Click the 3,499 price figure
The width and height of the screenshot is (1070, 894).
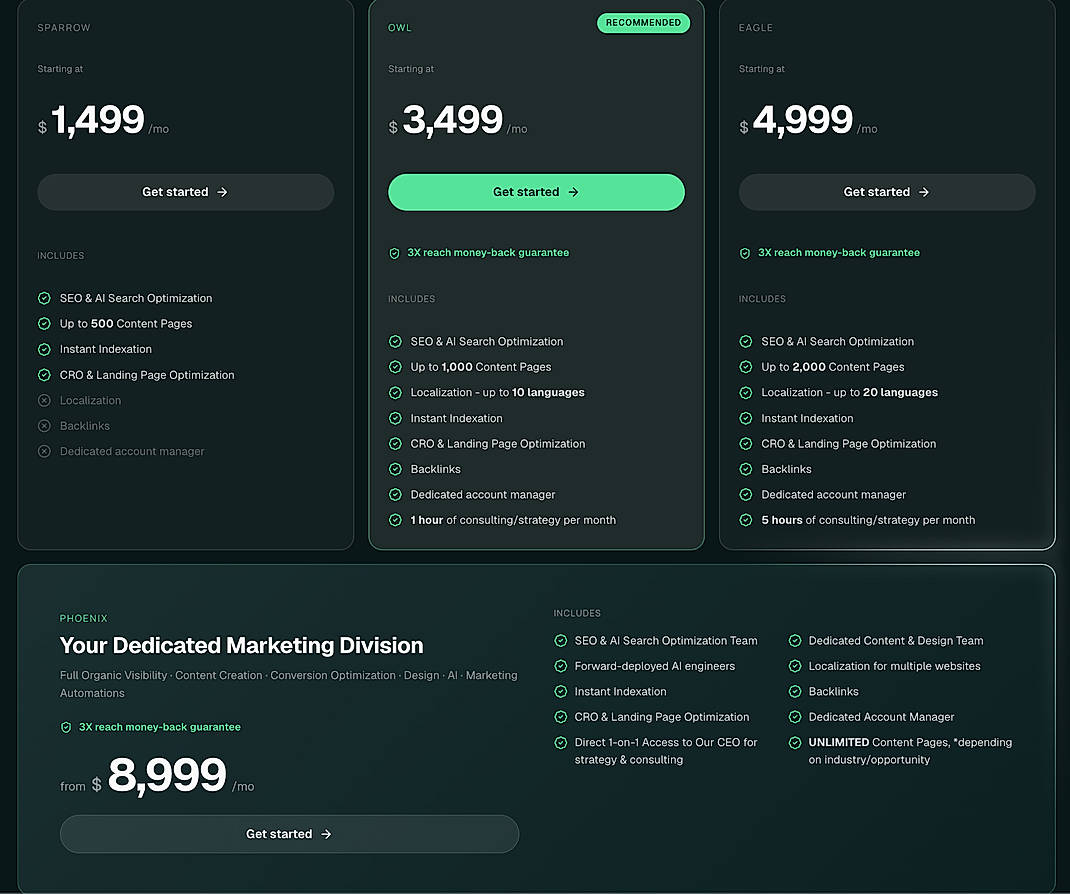point(452,119)
